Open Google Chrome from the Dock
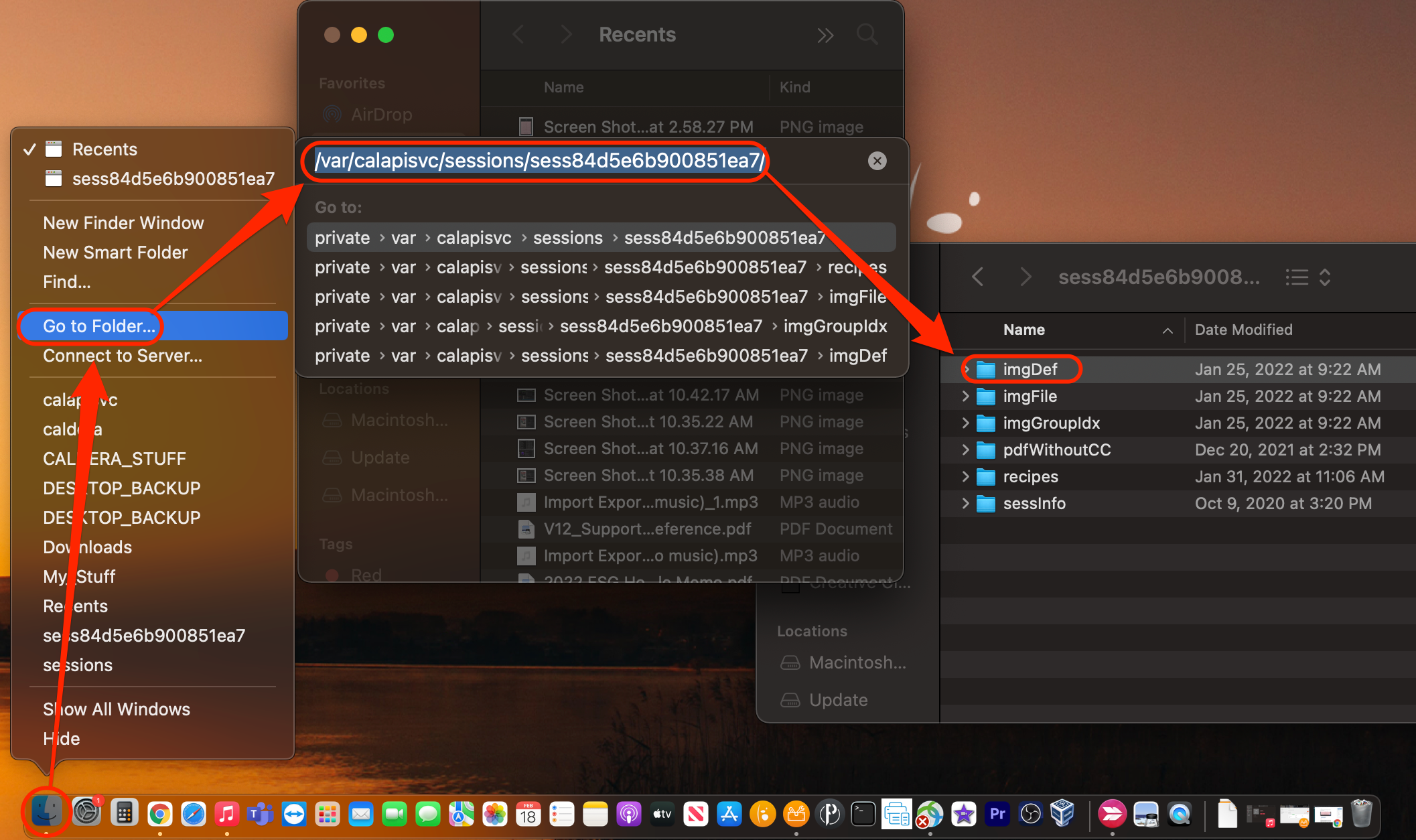The width and height of the screenshot is (1416, 840). (x=159, y=814)
